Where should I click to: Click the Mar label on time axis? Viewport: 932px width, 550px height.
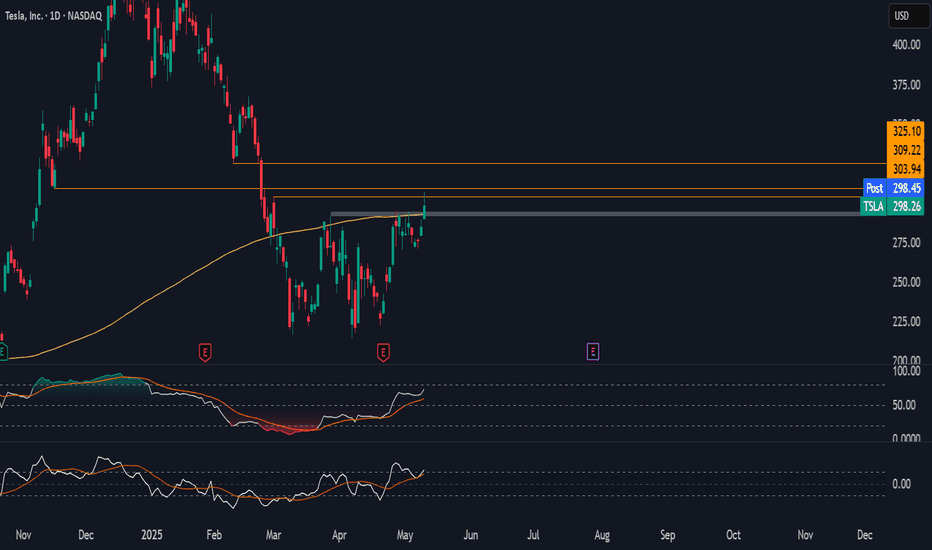click(x=273, y=535)
